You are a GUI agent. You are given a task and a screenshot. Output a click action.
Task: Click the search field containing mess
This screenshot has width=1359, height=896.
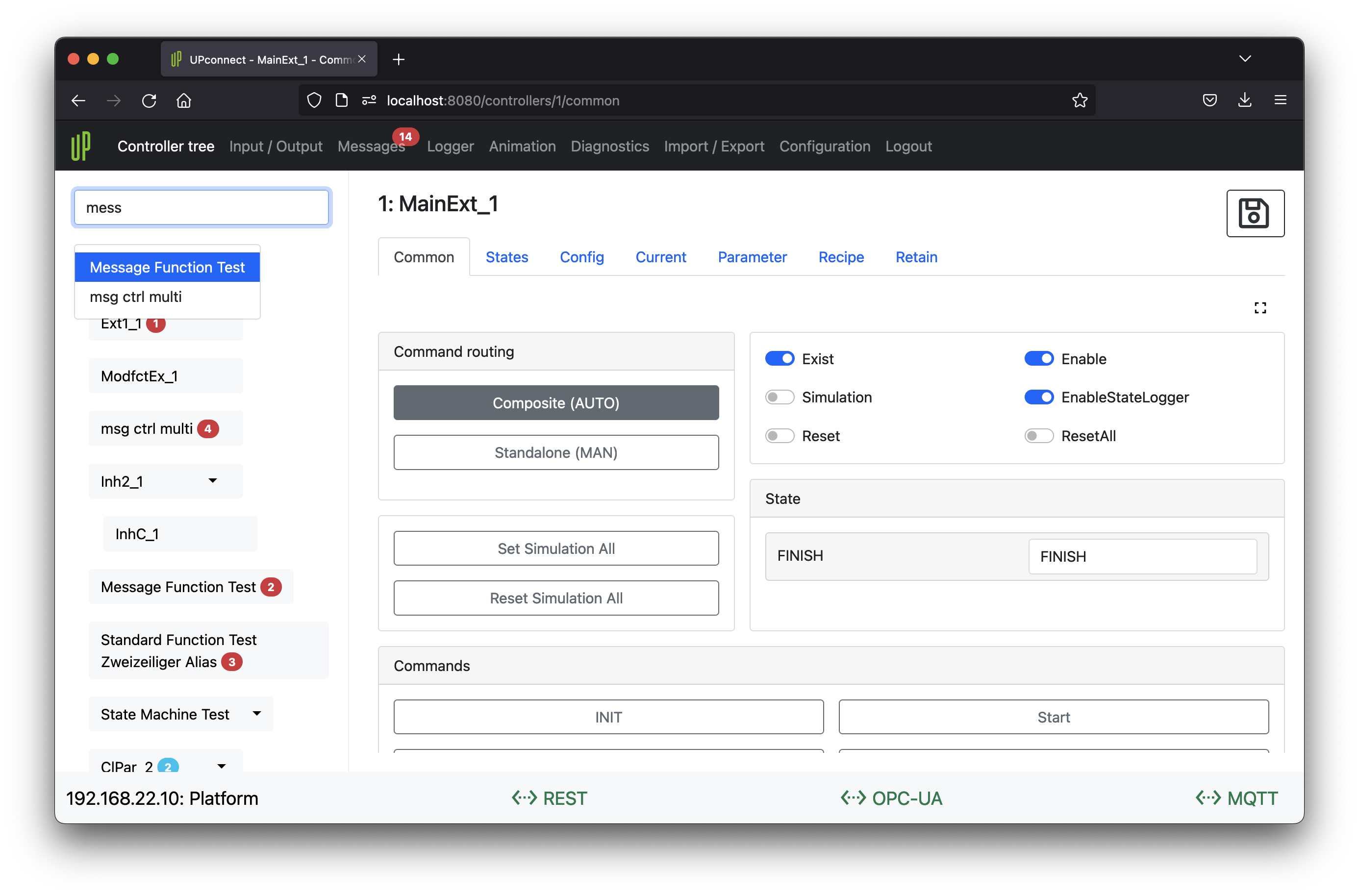point(201,207)
